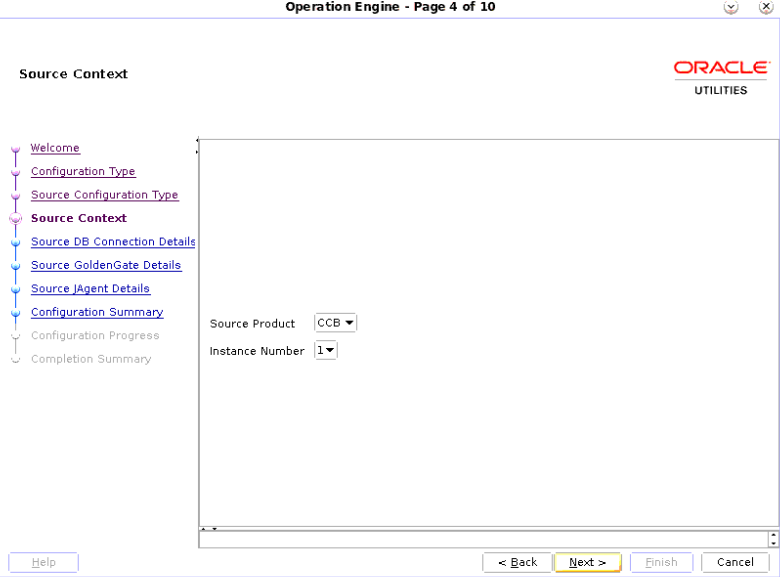Click the Next button
This screenshot has width=780, height=577.
pos(587,562)
